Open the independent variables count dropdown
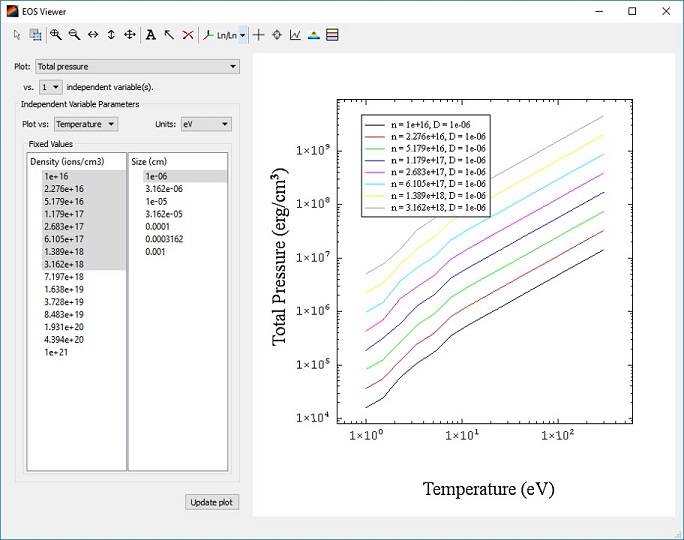This screenshot has width=684, height=540. coord(50,87)
